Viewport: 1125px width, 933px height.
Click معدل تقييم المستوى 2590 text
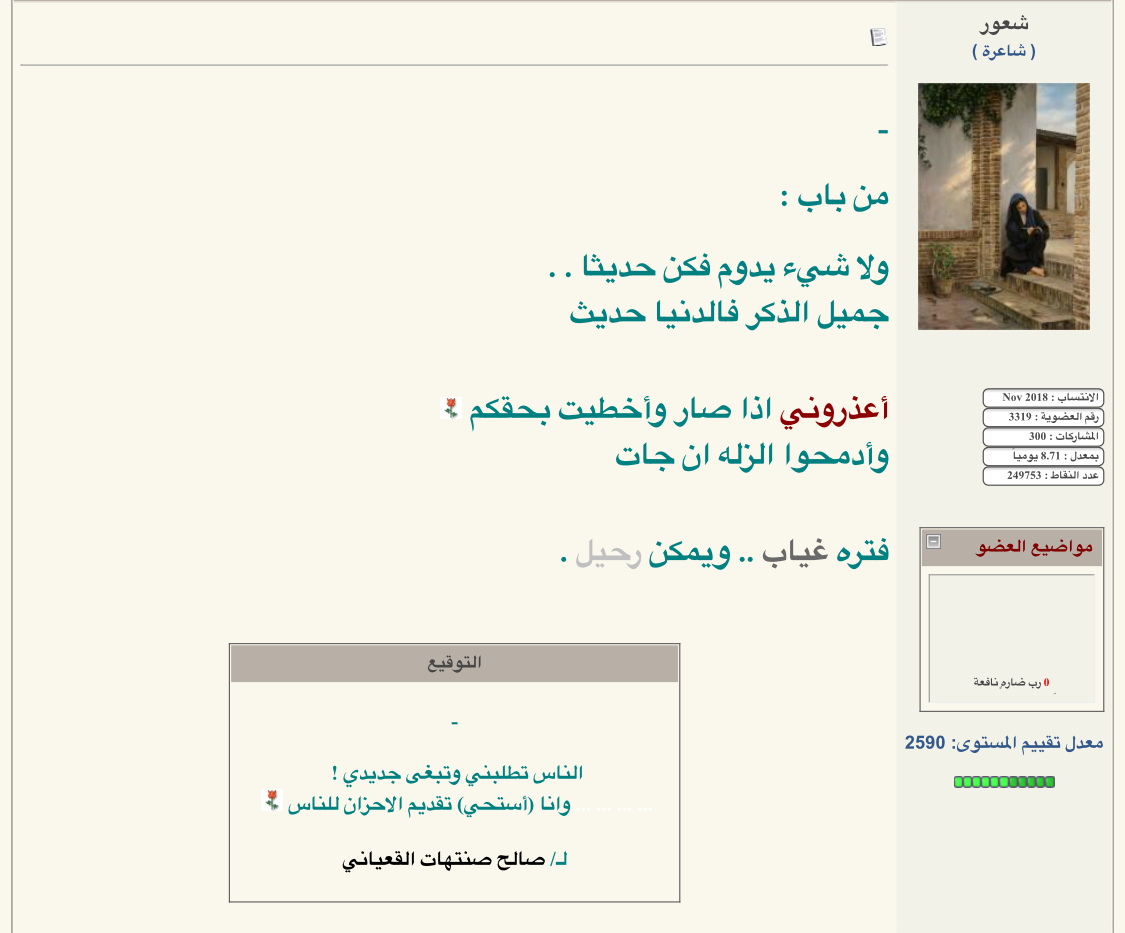[x=1004, y=743]
